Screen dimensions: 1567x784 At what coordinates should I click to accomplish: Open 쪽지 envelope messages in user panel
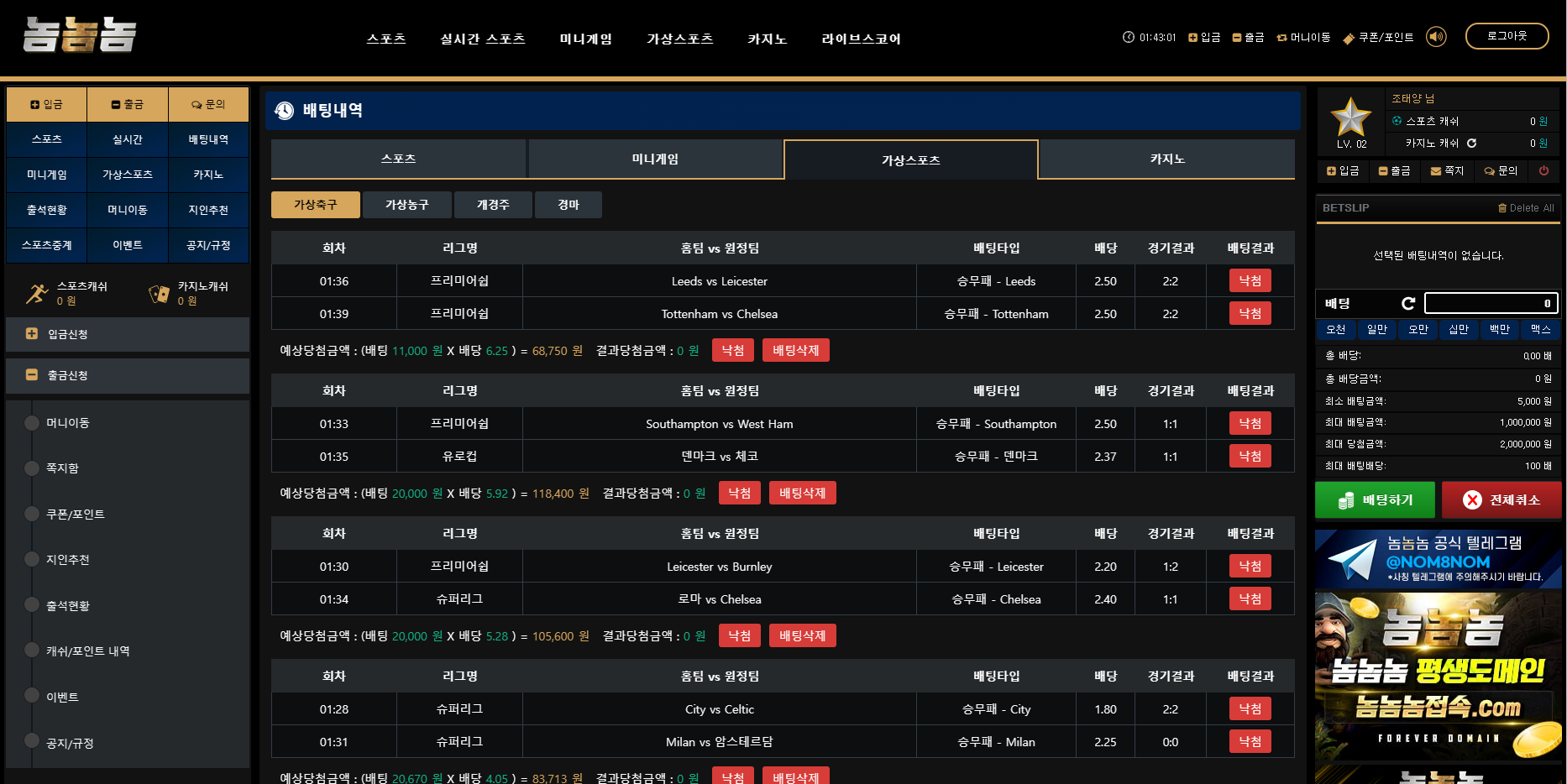click(1446, 170)
